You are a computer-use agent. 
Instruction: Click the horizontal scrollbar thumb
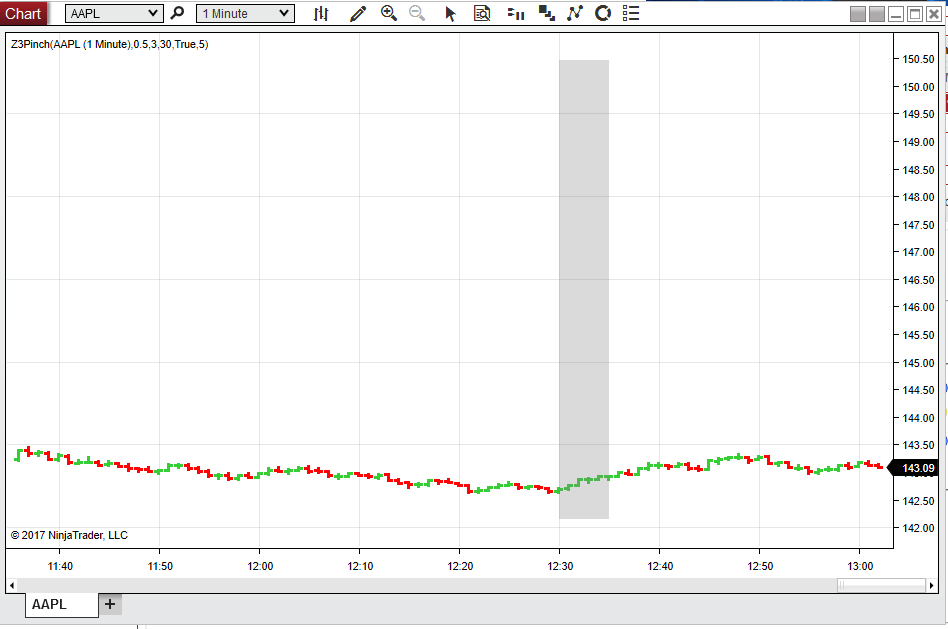click(881, 585)
